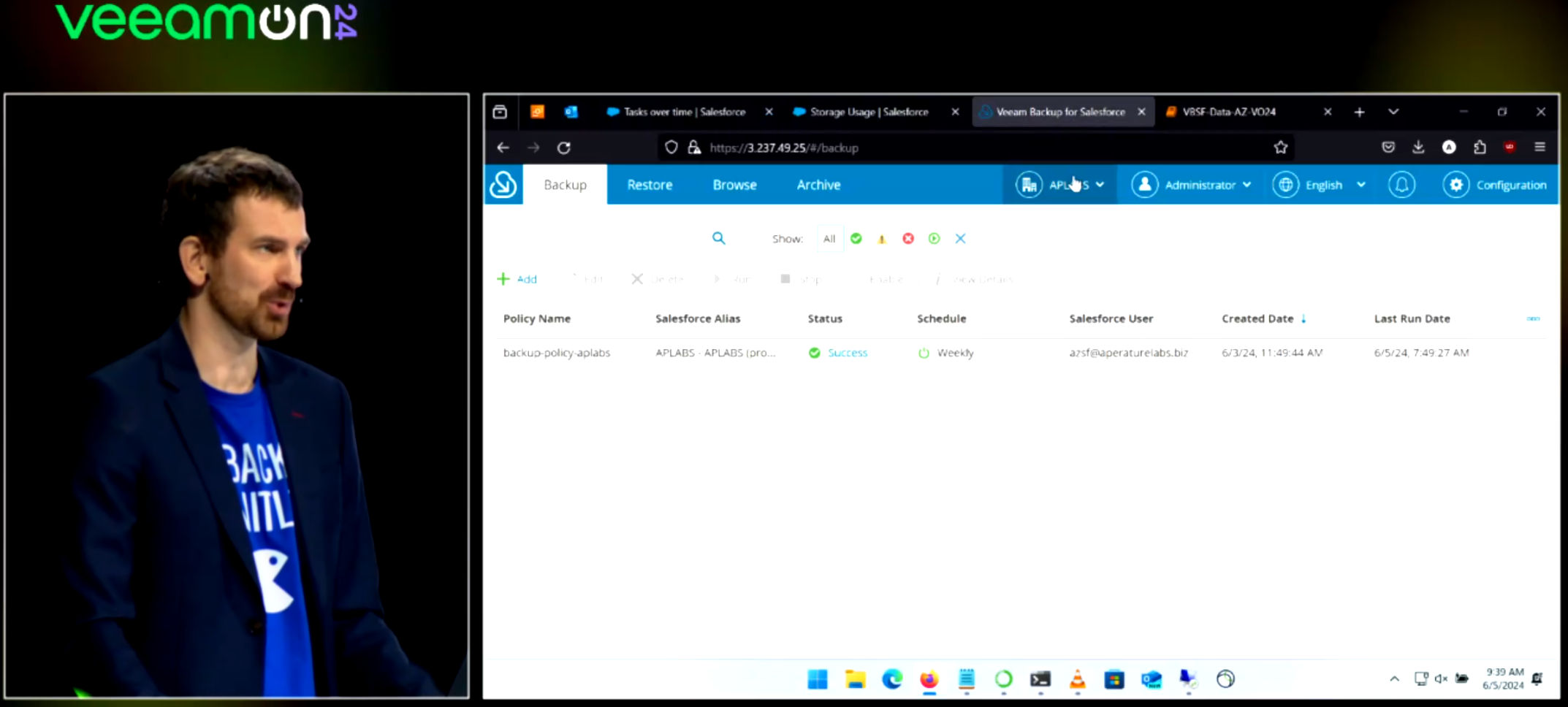Screen dimensions: 1568x707
Task: Open the Browse tab
Action: pyautogui.click(x=734, y=185)
